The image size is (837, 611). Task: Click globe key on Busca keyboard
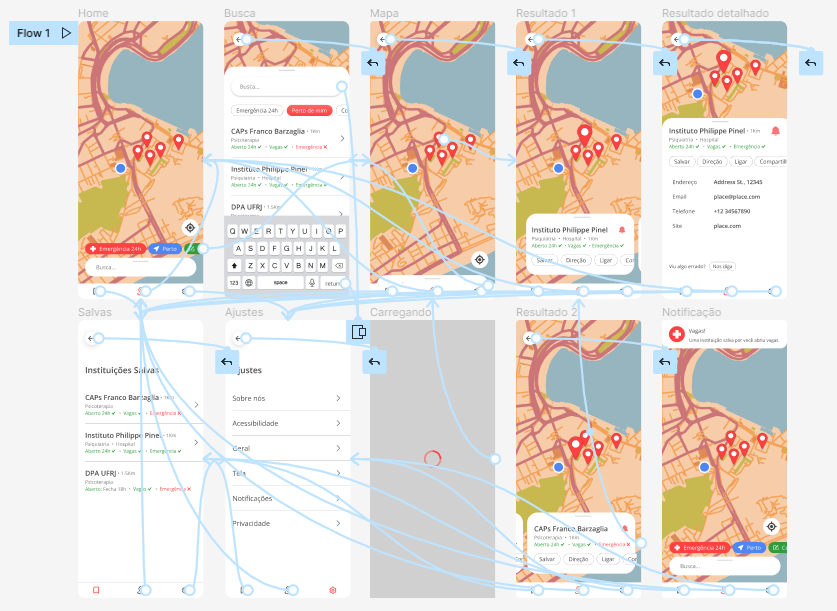tap(249, 283)
